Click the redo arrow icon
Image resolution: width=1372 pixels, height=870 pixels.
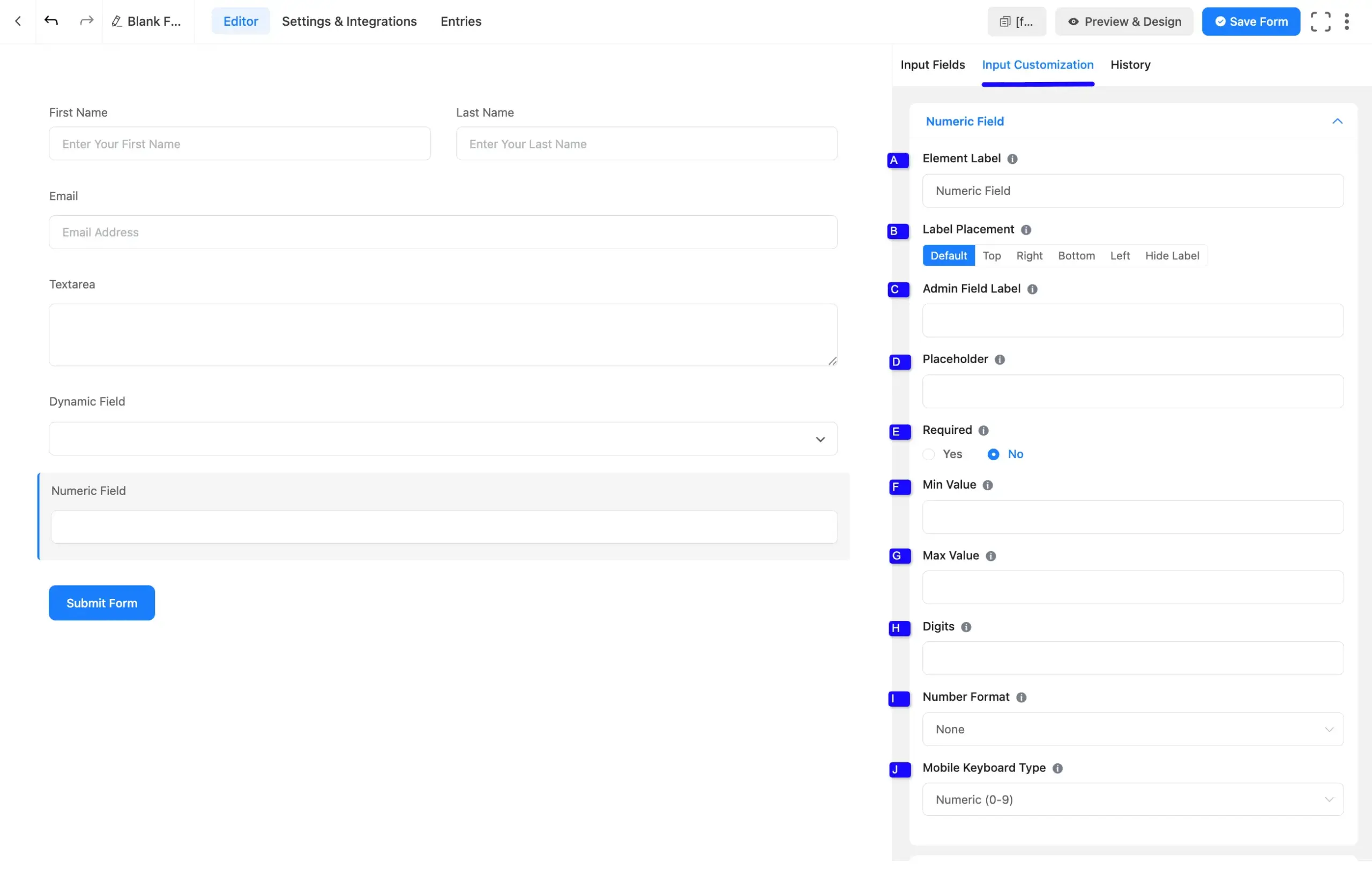[86, 21]
